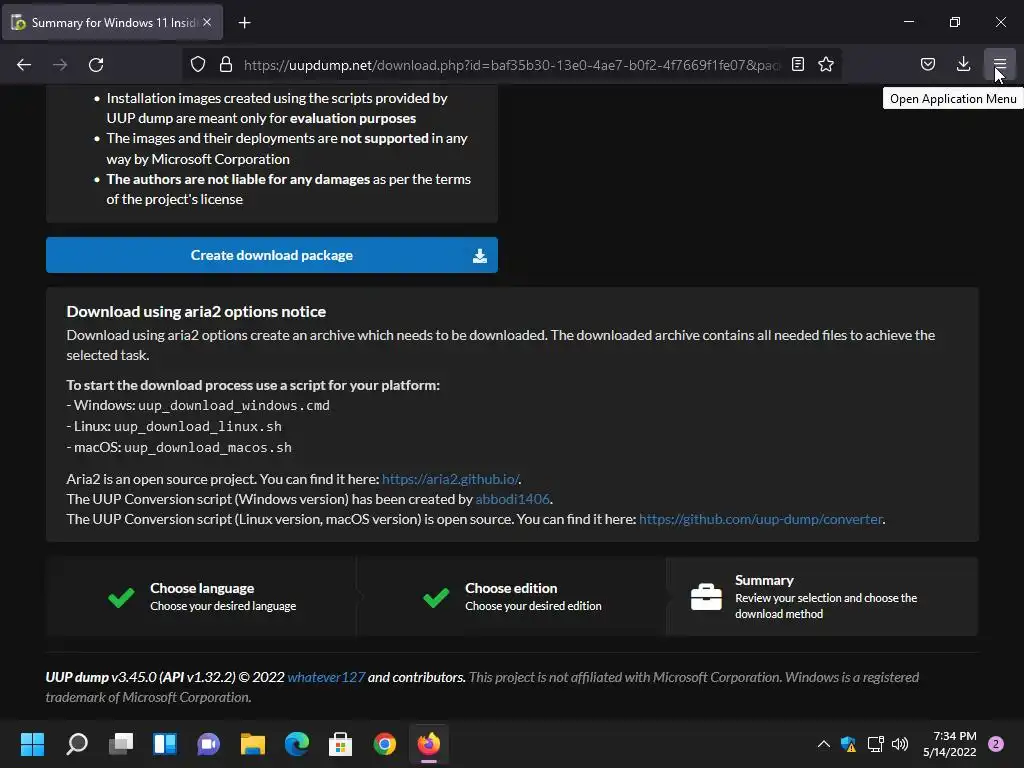Click the text uup_download_linux.sh
Viewport: 1024px width, 768px height.
pyautogui.click(x=198, y=426)
